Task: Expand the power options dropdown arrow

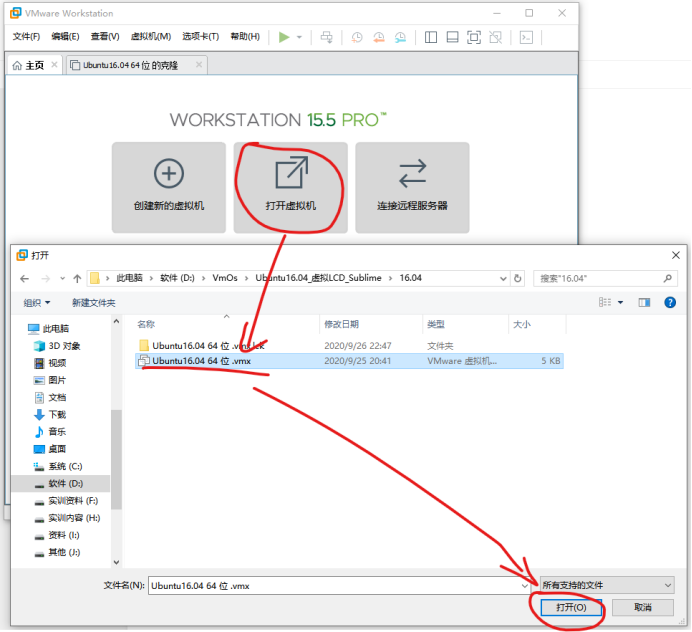Action: pos(299,37)
